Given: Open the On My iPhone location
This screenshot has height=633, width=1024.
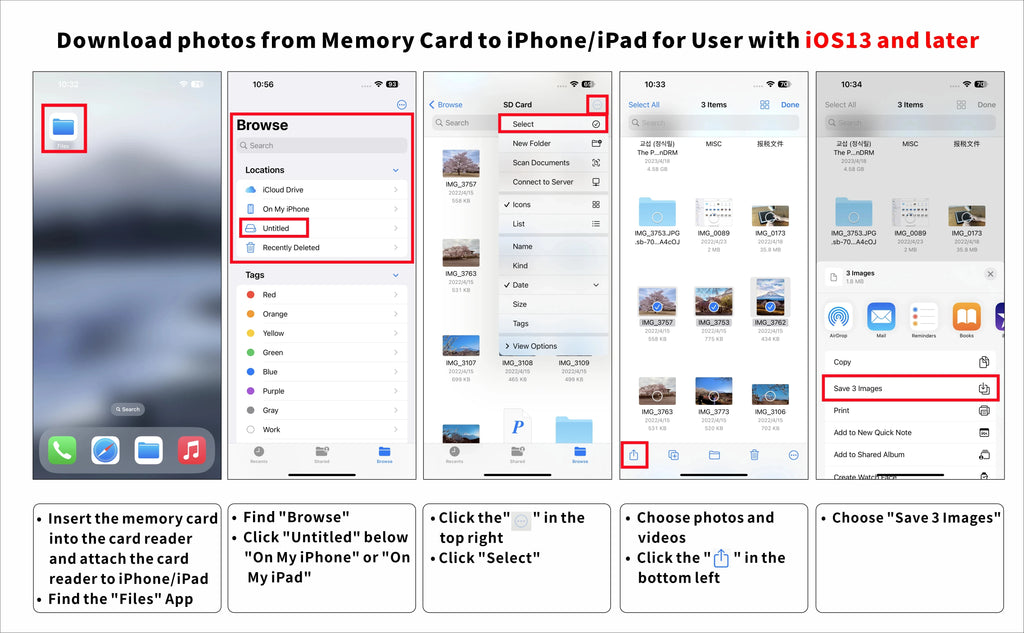Looking at the screenshot, I should click(322, 209).
